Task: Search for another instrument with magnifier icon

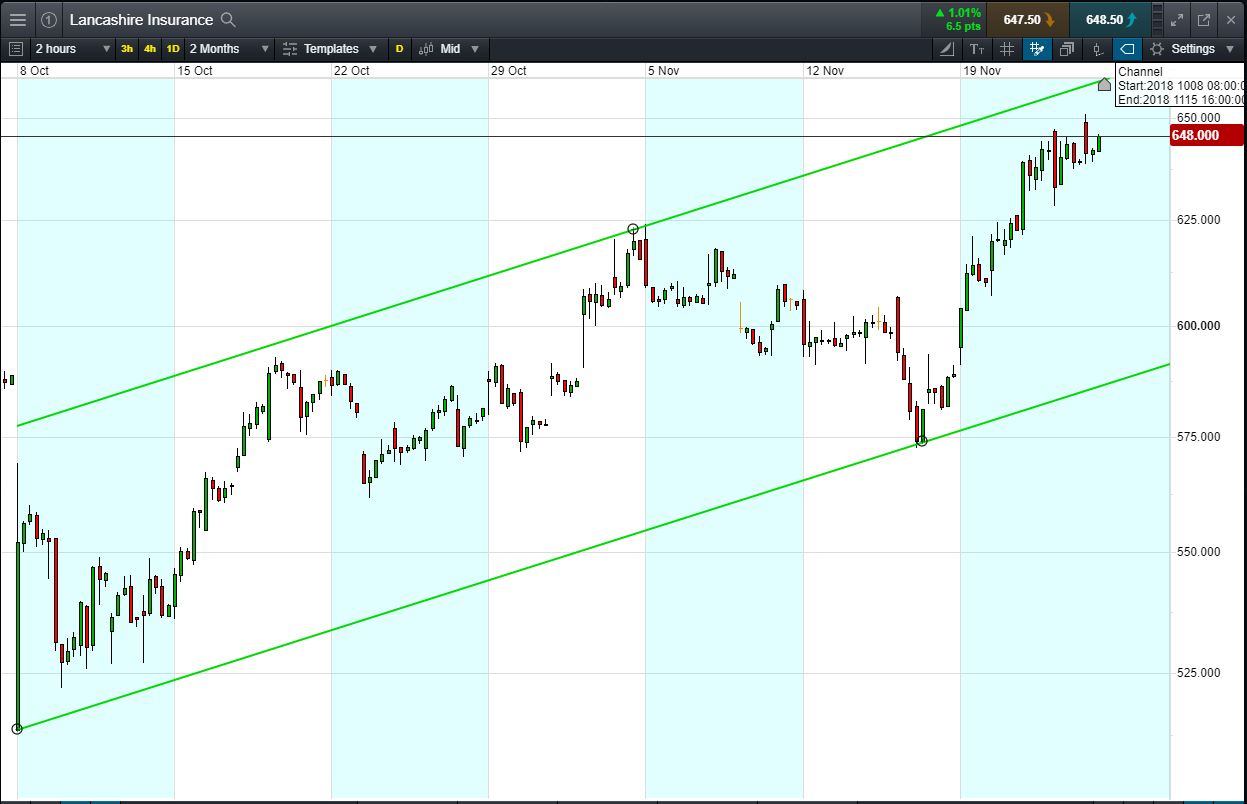Action: point(228,19)
